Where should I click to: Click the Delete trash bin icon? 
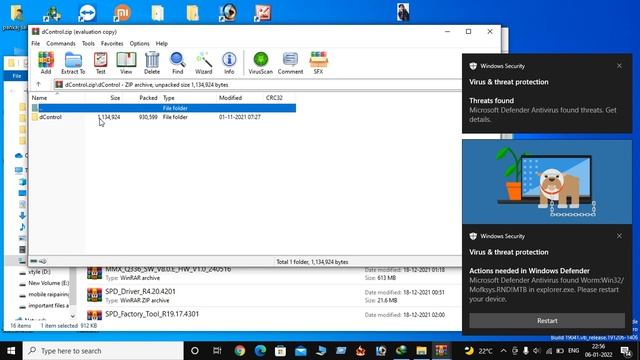tap(152, 63)
